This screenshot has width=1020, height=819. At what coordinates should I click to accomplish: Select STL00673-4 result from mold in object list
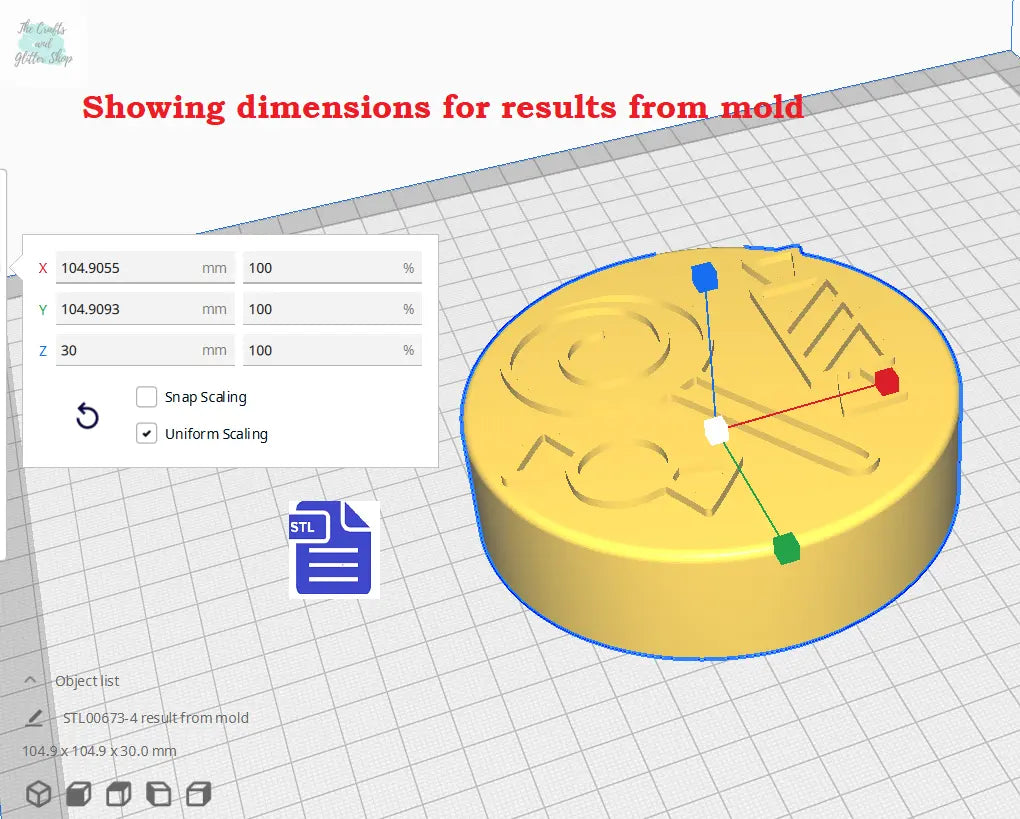coord(156,717)
